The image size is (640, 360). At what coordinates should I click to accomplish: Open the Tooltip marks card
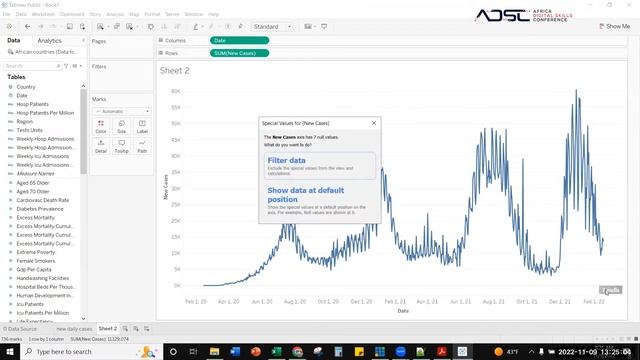coord(122,146)
